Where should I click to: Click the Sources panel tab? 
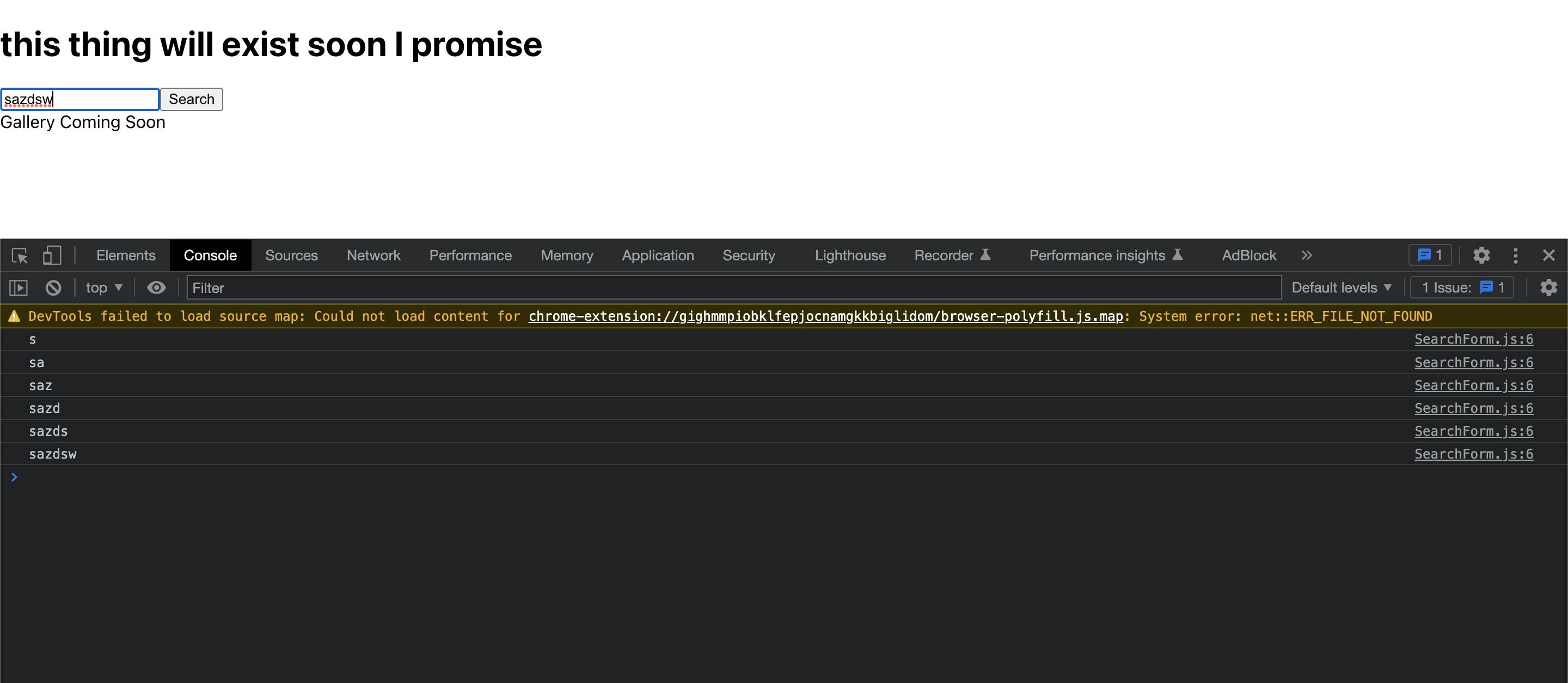coord(291,254)
